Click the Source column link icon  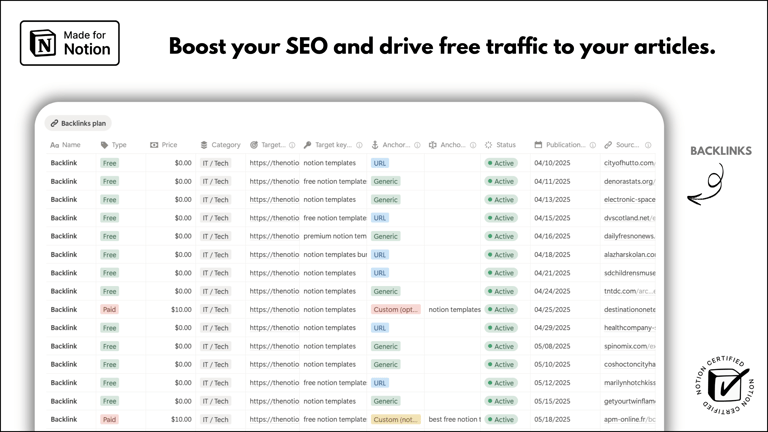click(608, 145)
